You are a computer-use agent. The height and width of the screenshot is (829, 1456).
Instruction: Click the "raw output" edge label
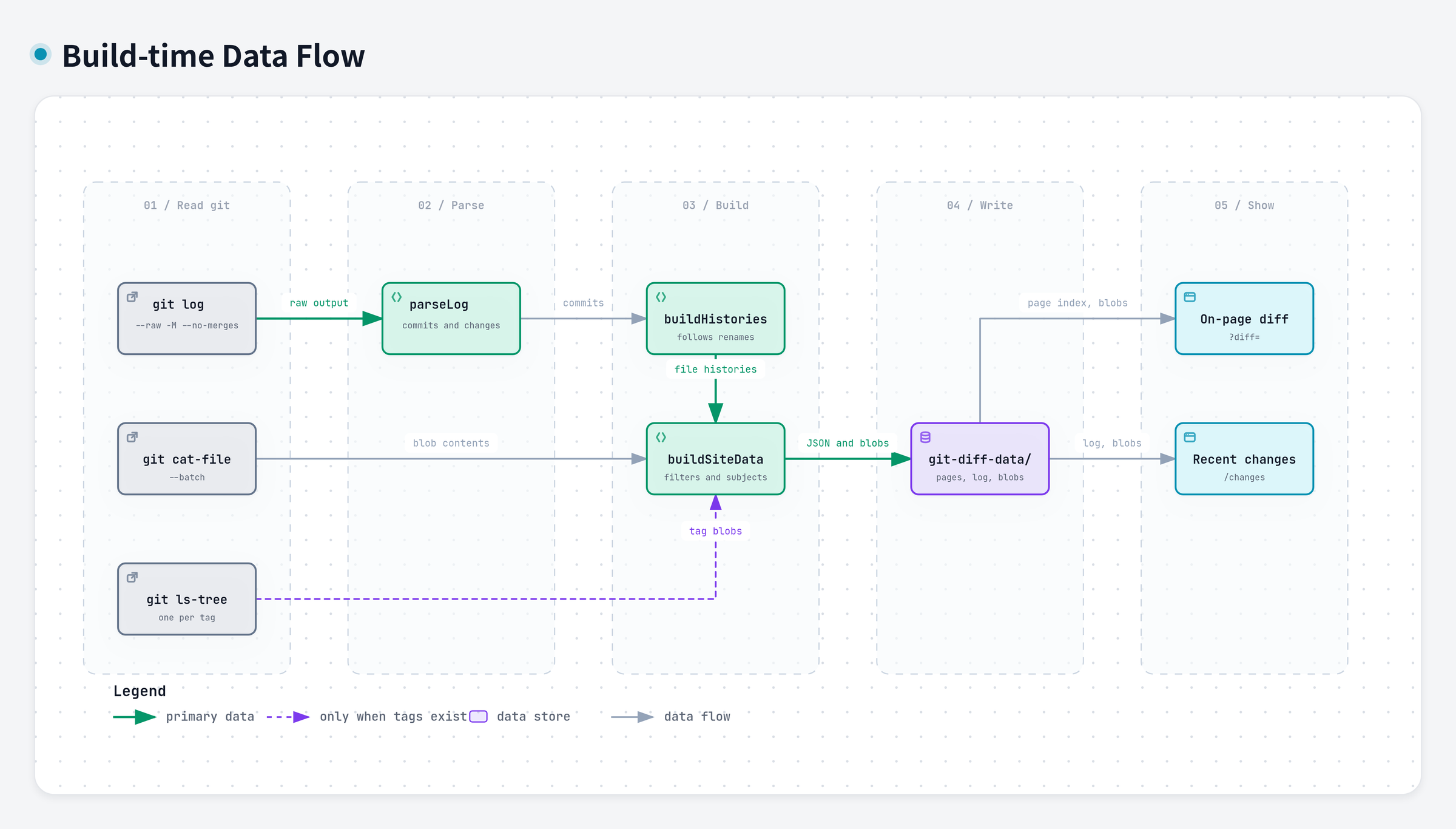coord(319,303)
